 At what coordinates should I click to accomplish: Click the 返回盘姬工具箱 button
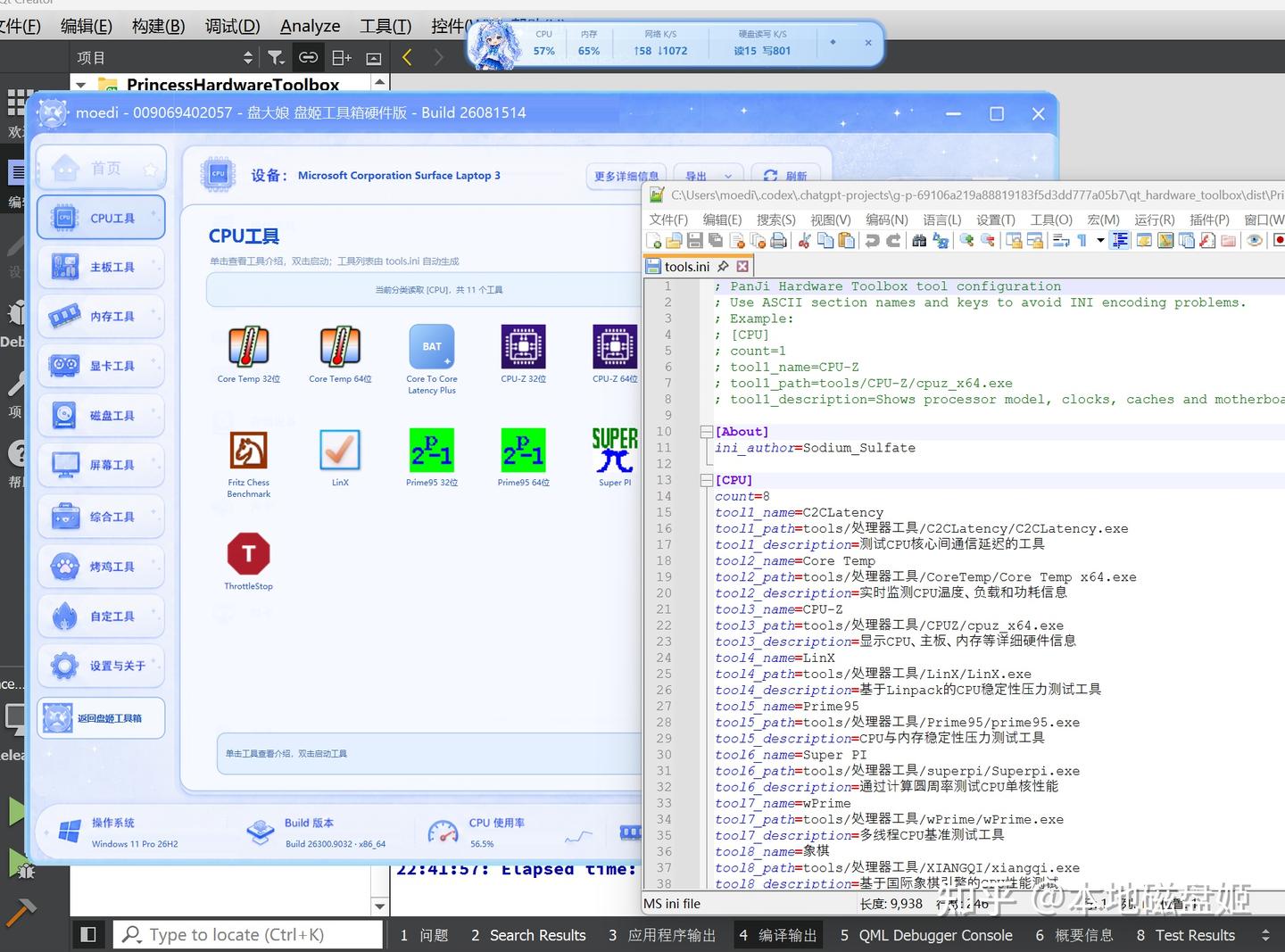pyautogui.click(x=101, y=718)
